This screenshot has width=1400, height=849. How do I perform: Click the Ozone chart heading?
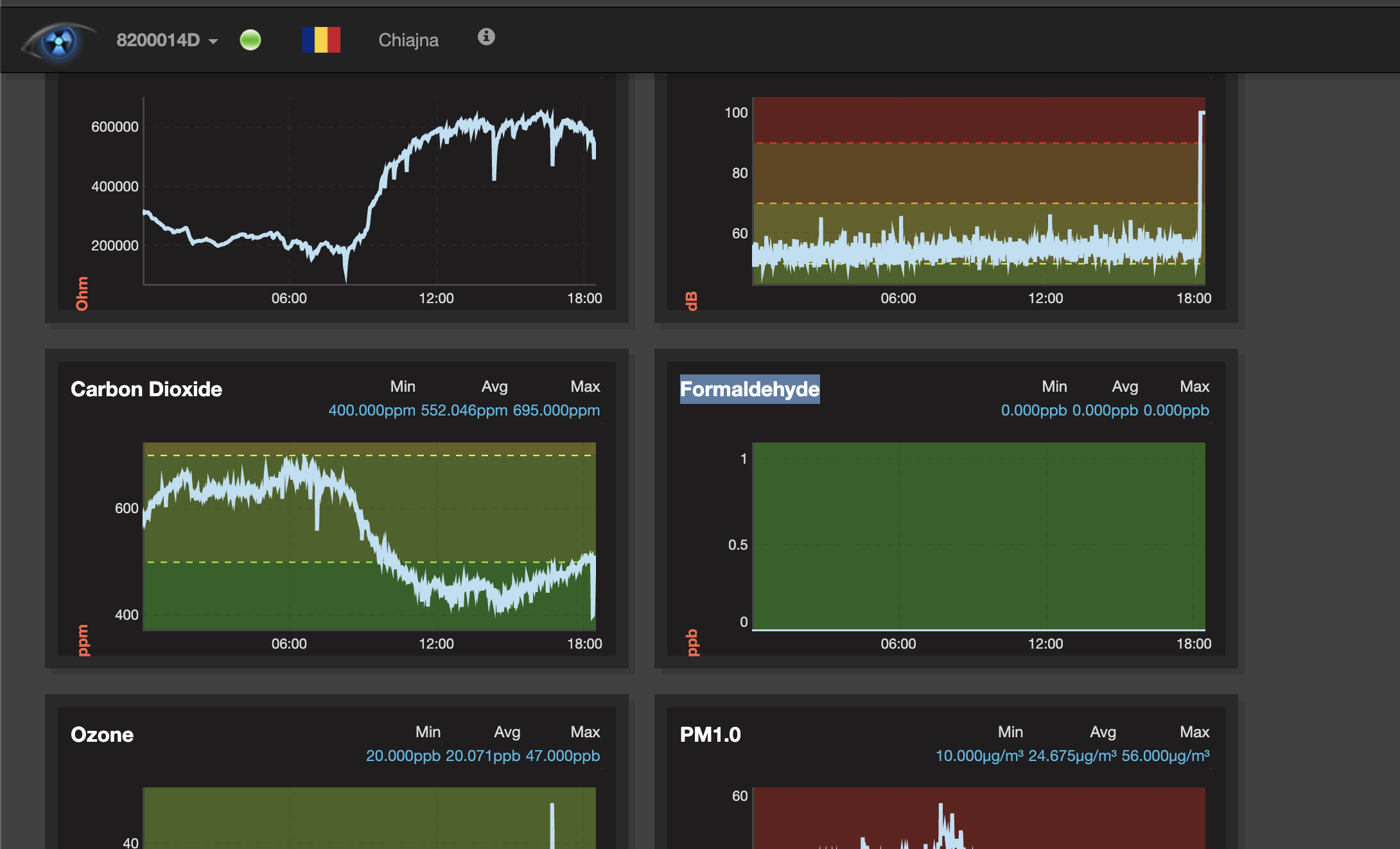point(102,735)
